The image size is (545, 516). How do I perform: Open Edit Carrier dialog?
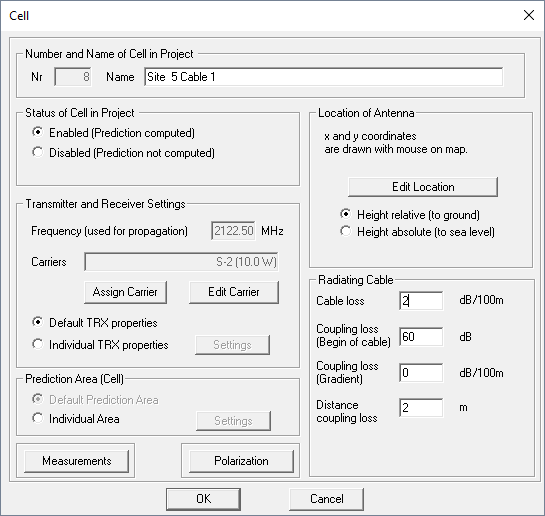234,292
